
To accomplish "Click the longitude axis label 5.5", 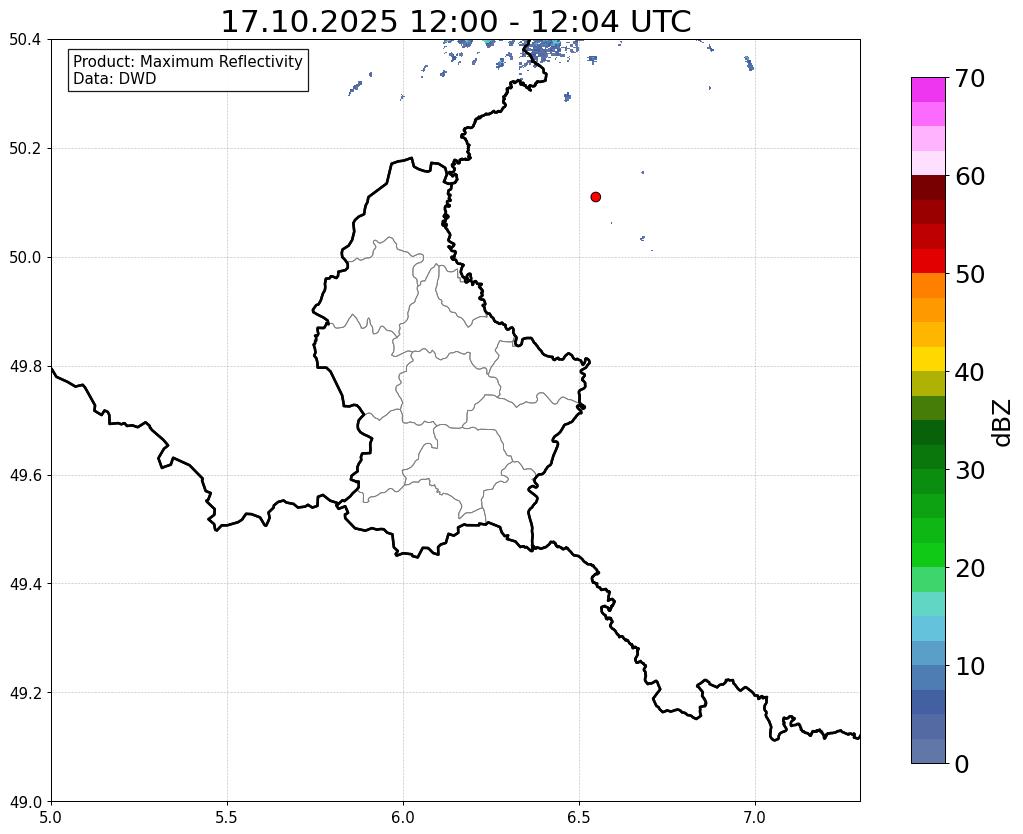I will coord(227,818).
